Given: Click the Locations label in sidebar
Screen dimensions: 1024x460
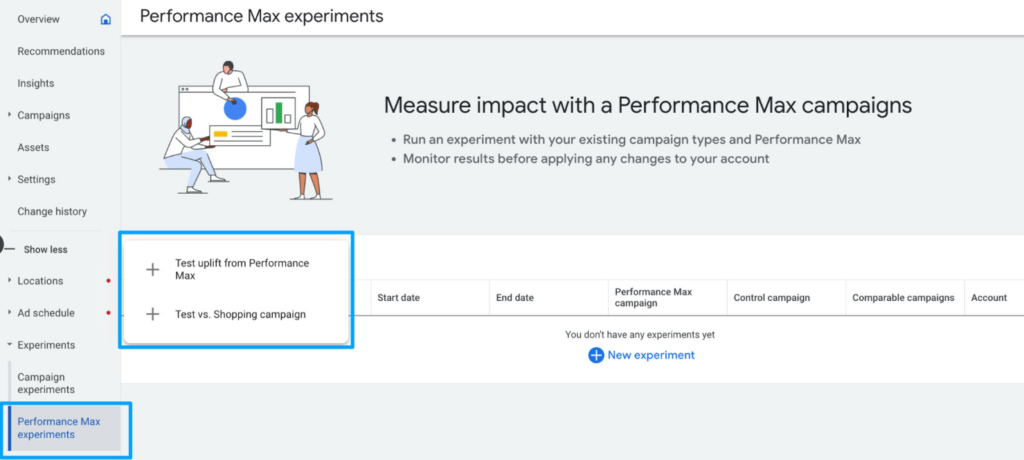Looking at the screenshot, I should tap(40, 280).
